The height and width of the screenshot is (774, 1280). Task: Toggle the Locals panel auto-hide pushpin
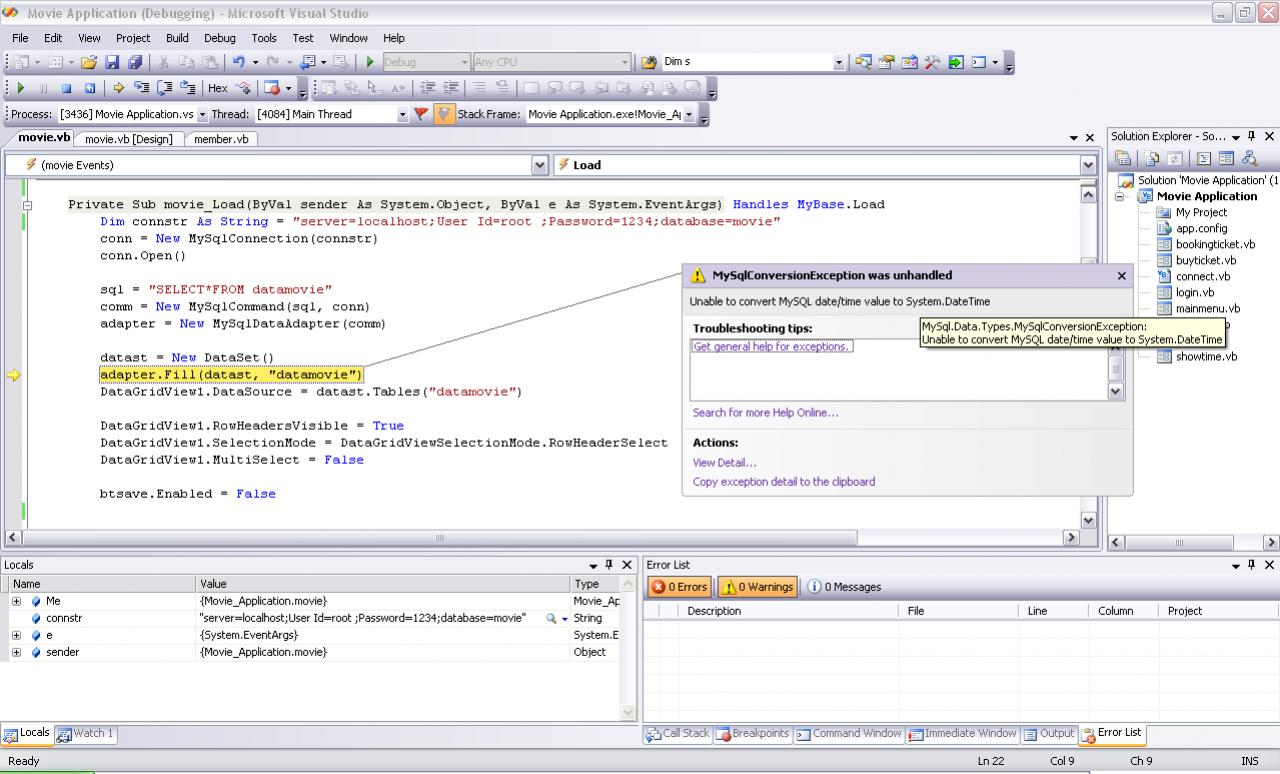[x=609, y=565]
